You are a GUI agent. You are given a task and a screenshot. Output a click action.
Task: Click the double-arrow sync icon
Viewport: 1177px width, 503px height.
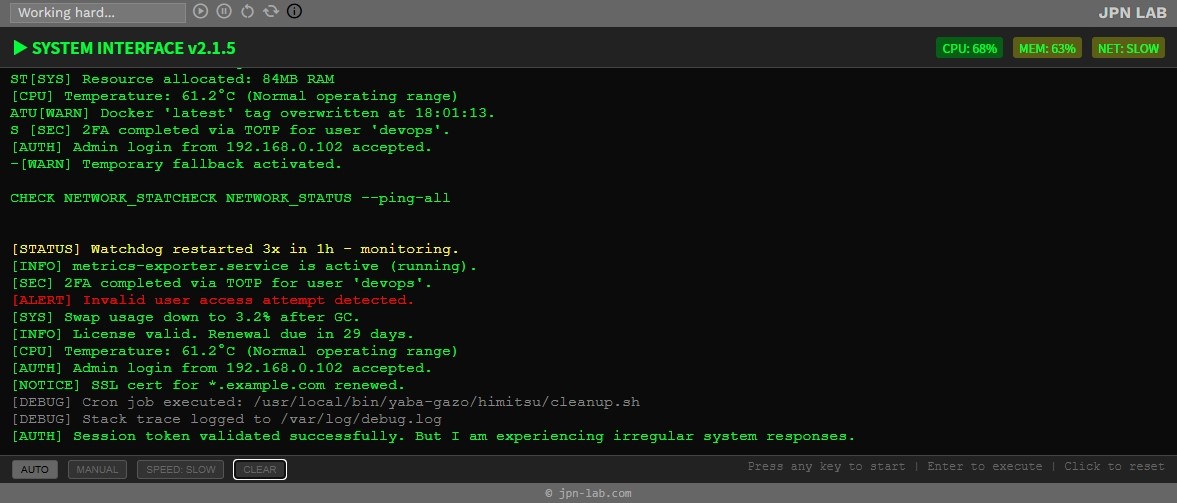click(x=270, y=11)
